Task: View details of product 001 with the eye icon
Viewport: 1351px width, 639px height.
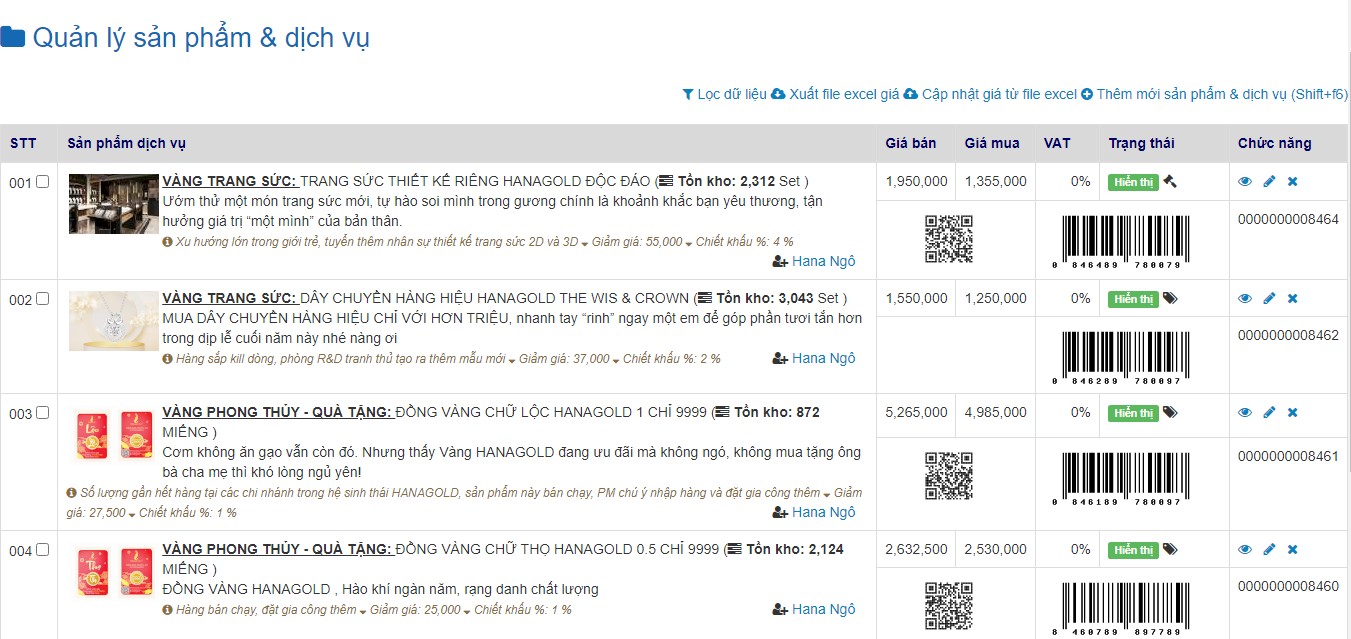Action: tap(1245, 182)
